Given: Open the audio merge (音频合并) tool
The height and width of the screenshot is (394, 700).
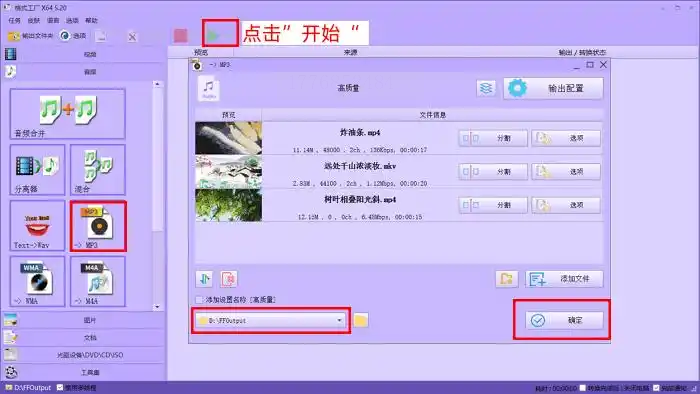Looking at the screenshot, I should pyautogui.click(x=67, y=114).
